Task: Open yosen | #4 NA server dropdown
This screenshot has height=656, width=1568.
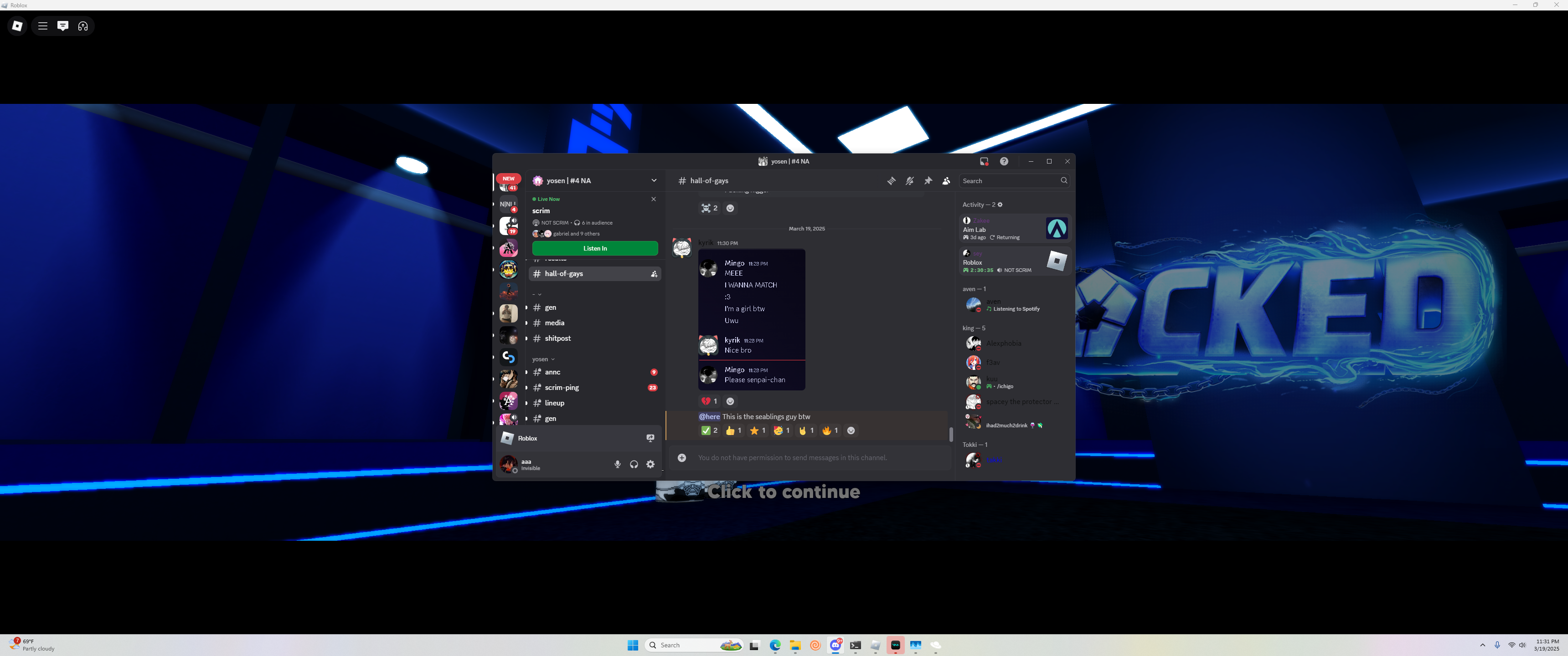Action: (x=654, y=181)
